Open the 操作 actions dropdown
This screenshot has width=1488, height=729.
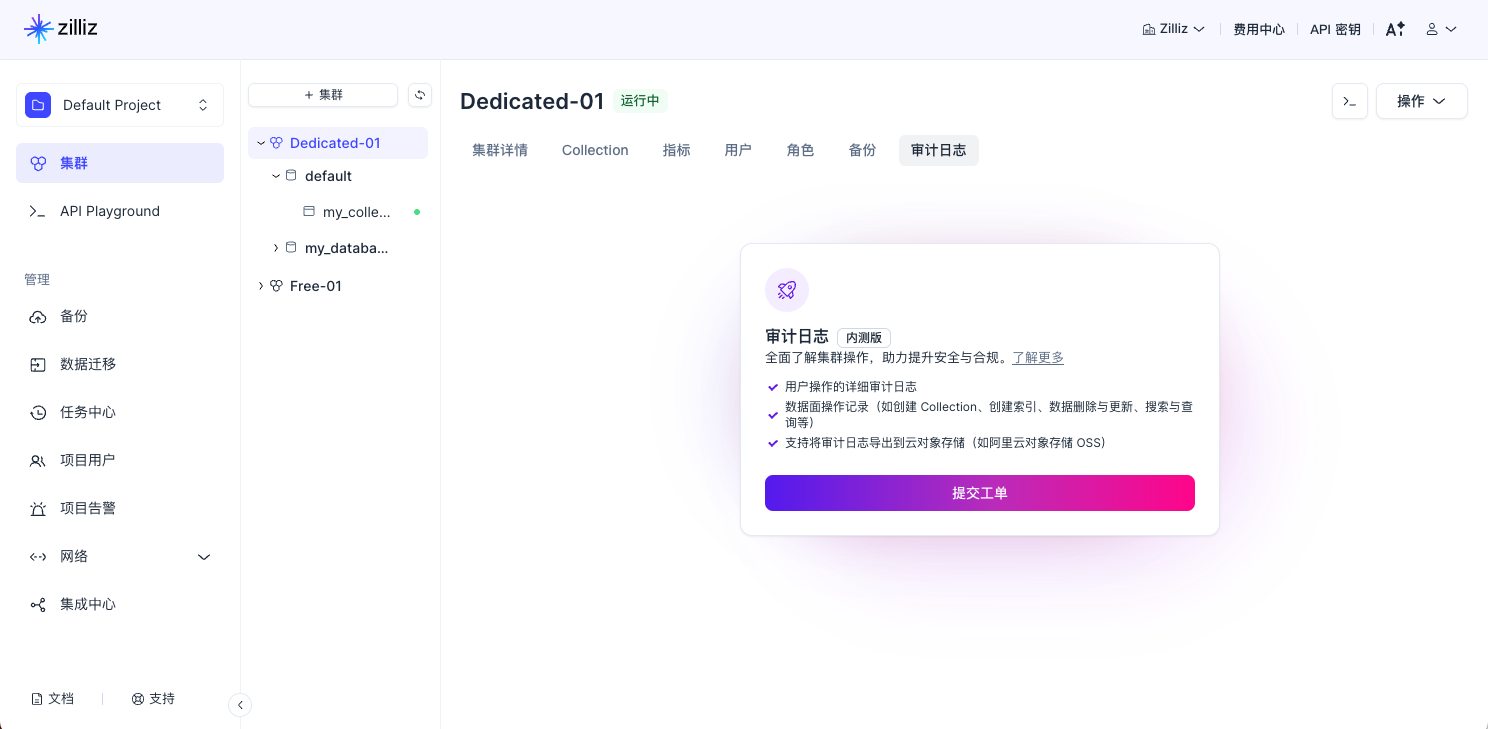point(1421,101)
